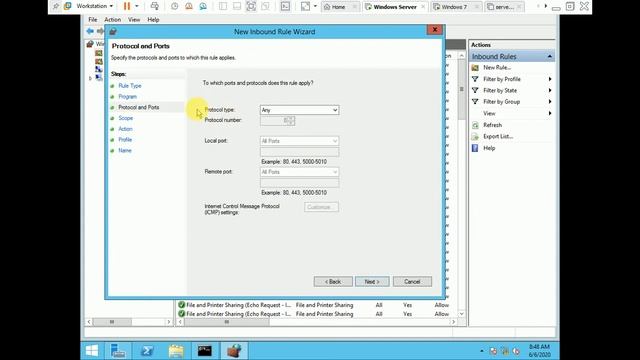Show hidden system tray icons arrow
The image size is (640, 360).
(482, 351)
